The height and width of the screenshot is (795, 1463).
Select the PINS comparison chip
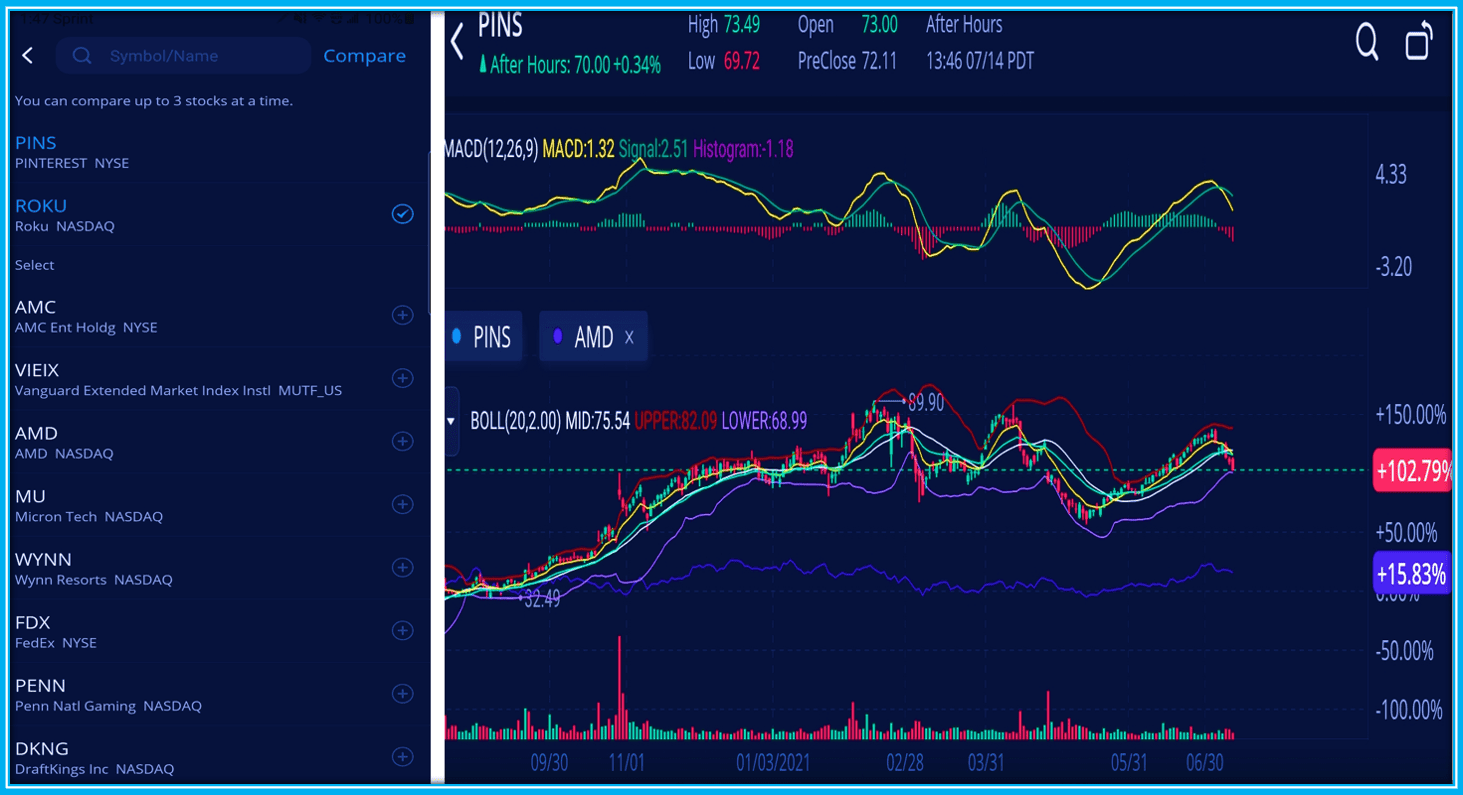click(482, 337)
